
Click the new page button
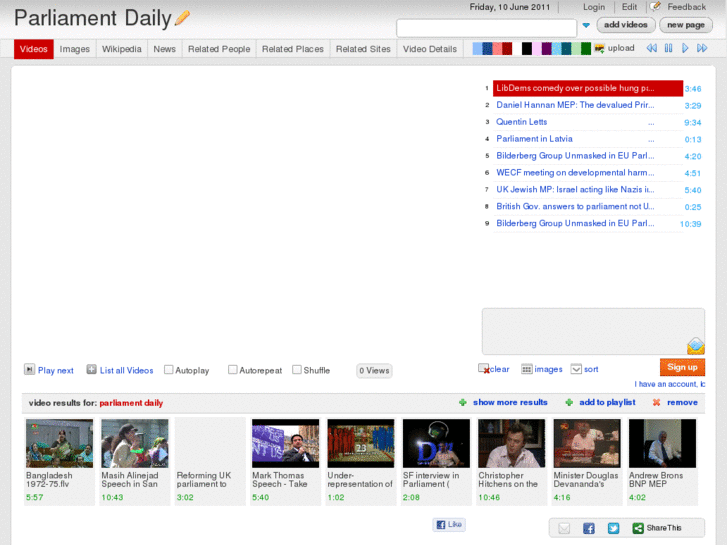(x=686, y=25)
